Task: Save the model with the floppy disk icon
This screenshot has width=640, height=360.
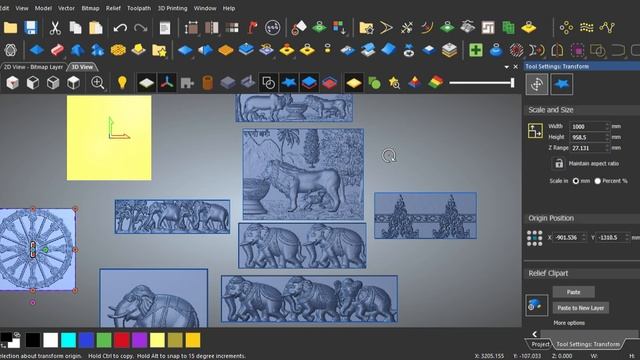Action: [31, 28]
